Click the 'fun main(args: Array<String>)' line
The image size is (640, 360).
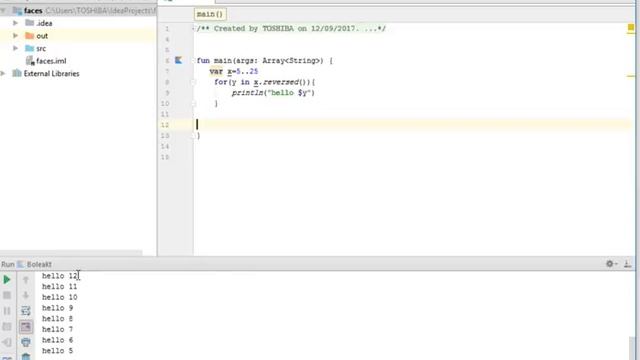point(264,61)
